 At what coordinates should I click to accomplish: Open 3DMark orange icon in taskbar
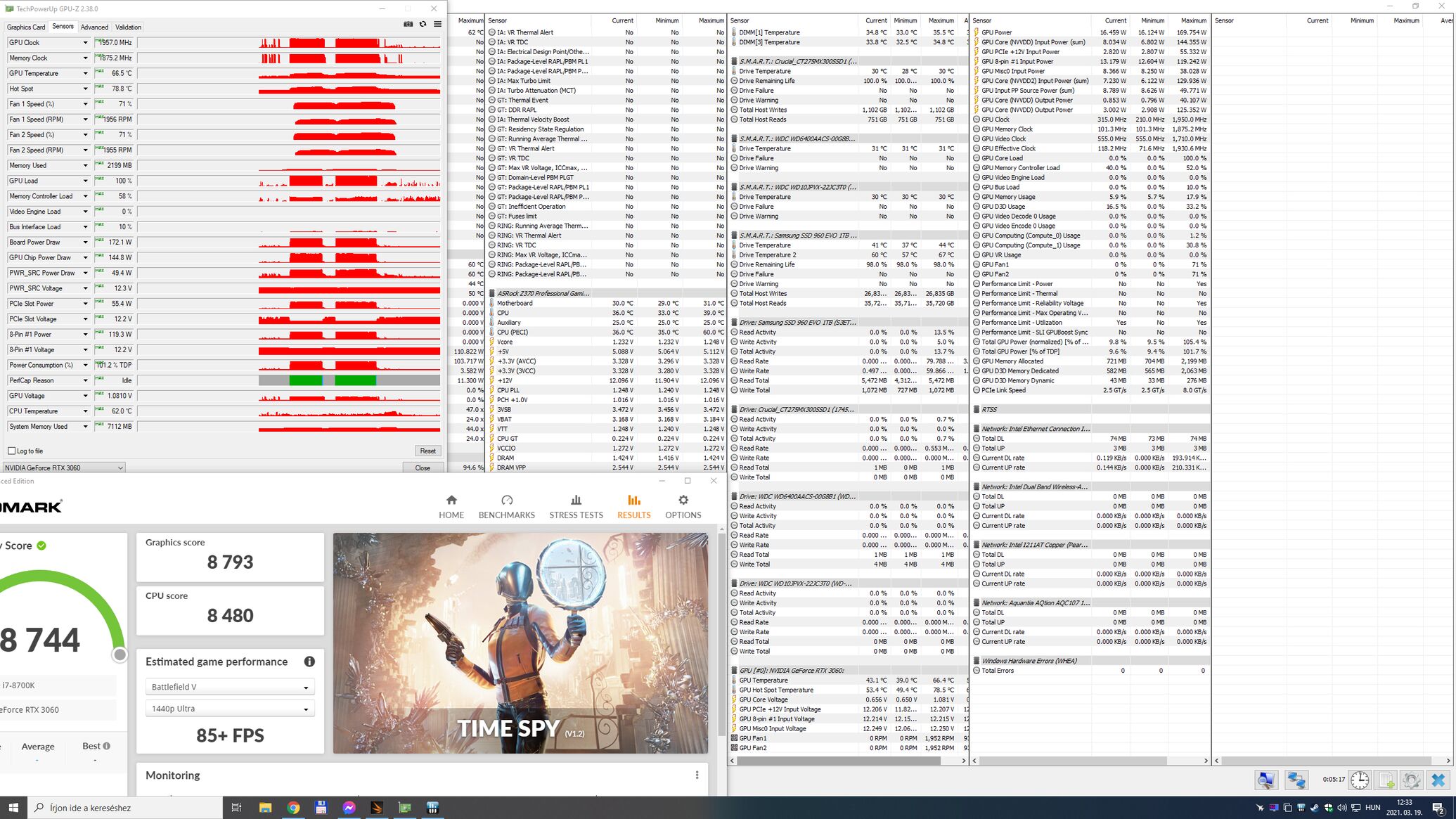[377, 808]
